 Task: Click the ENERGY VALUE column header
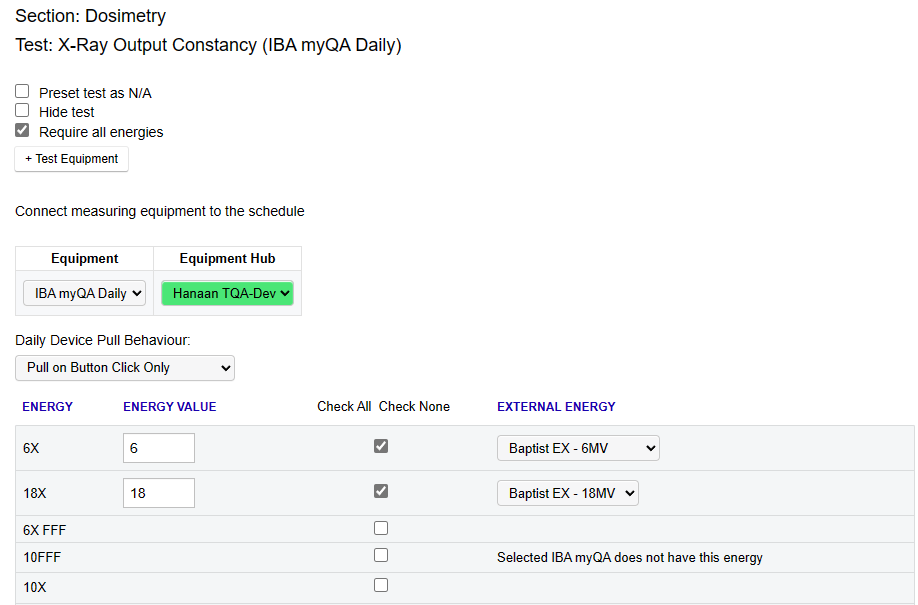click(170, 406)
